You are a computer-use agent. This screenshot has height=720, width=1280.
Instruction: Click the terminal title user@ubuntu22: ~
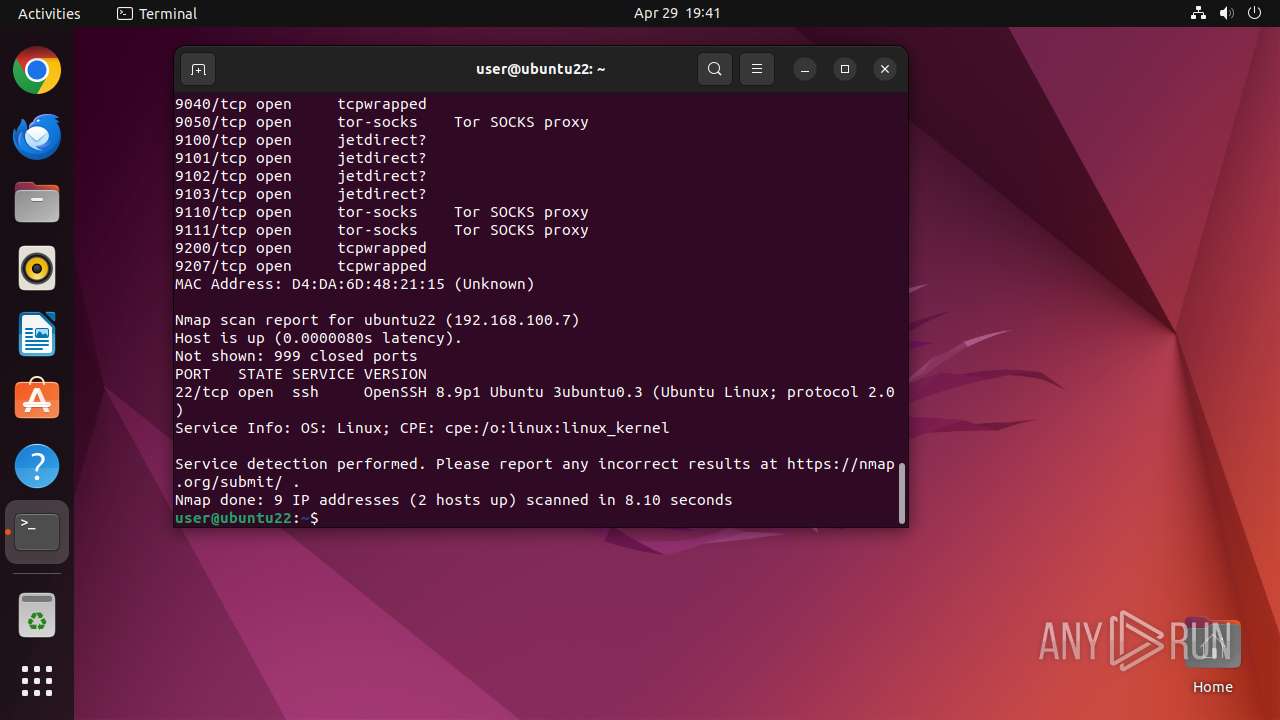coord(541,69)
